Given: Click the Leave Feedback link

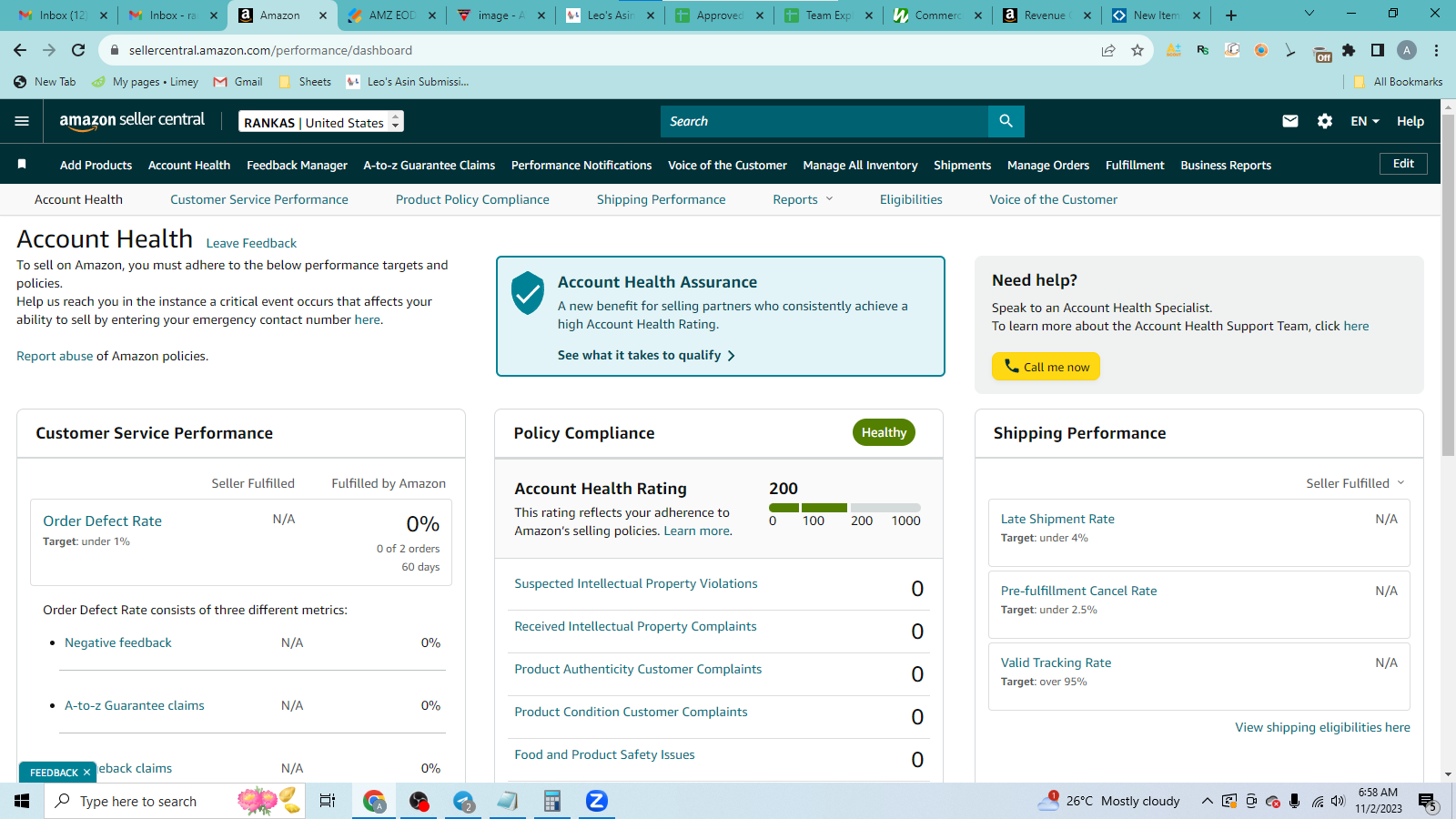Looking at the screenshot, I should 251,243.
